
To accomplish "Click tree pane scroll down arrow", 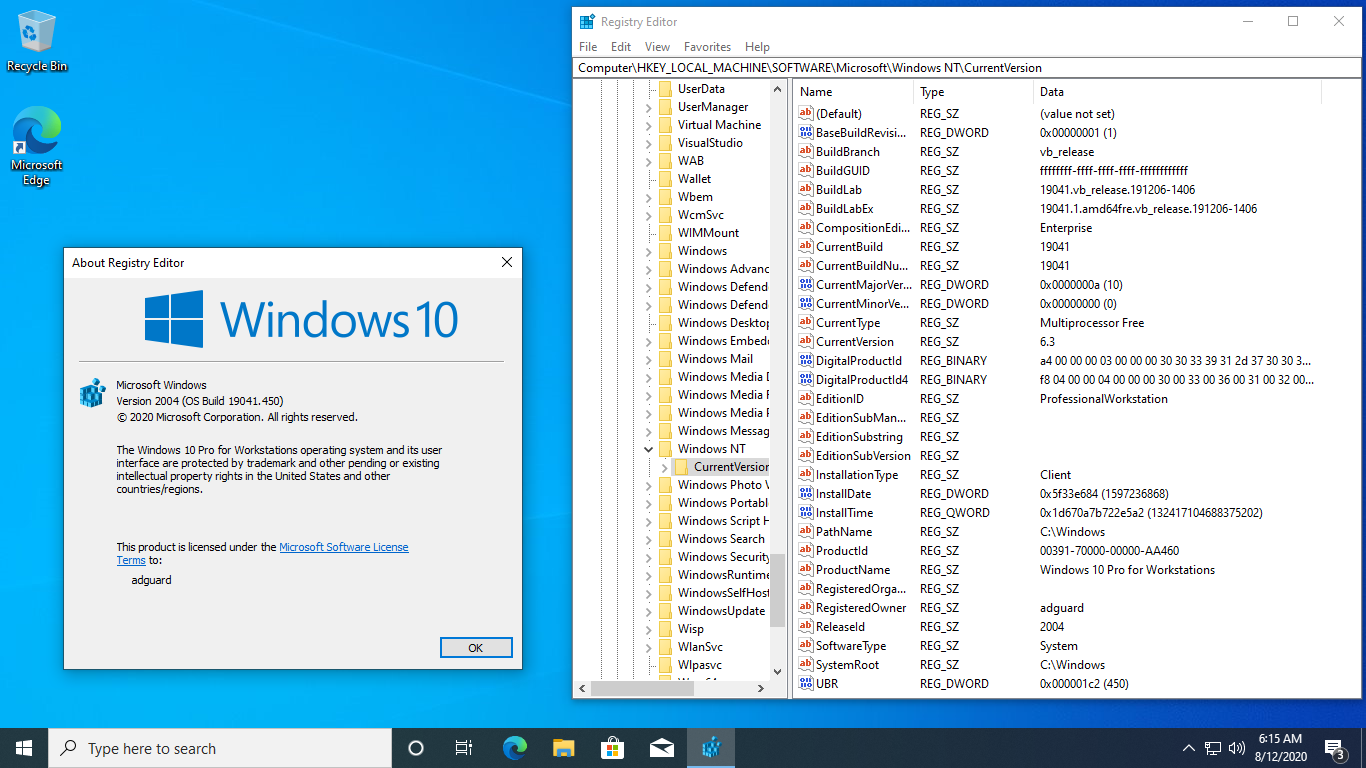I will tap(777, 672).
